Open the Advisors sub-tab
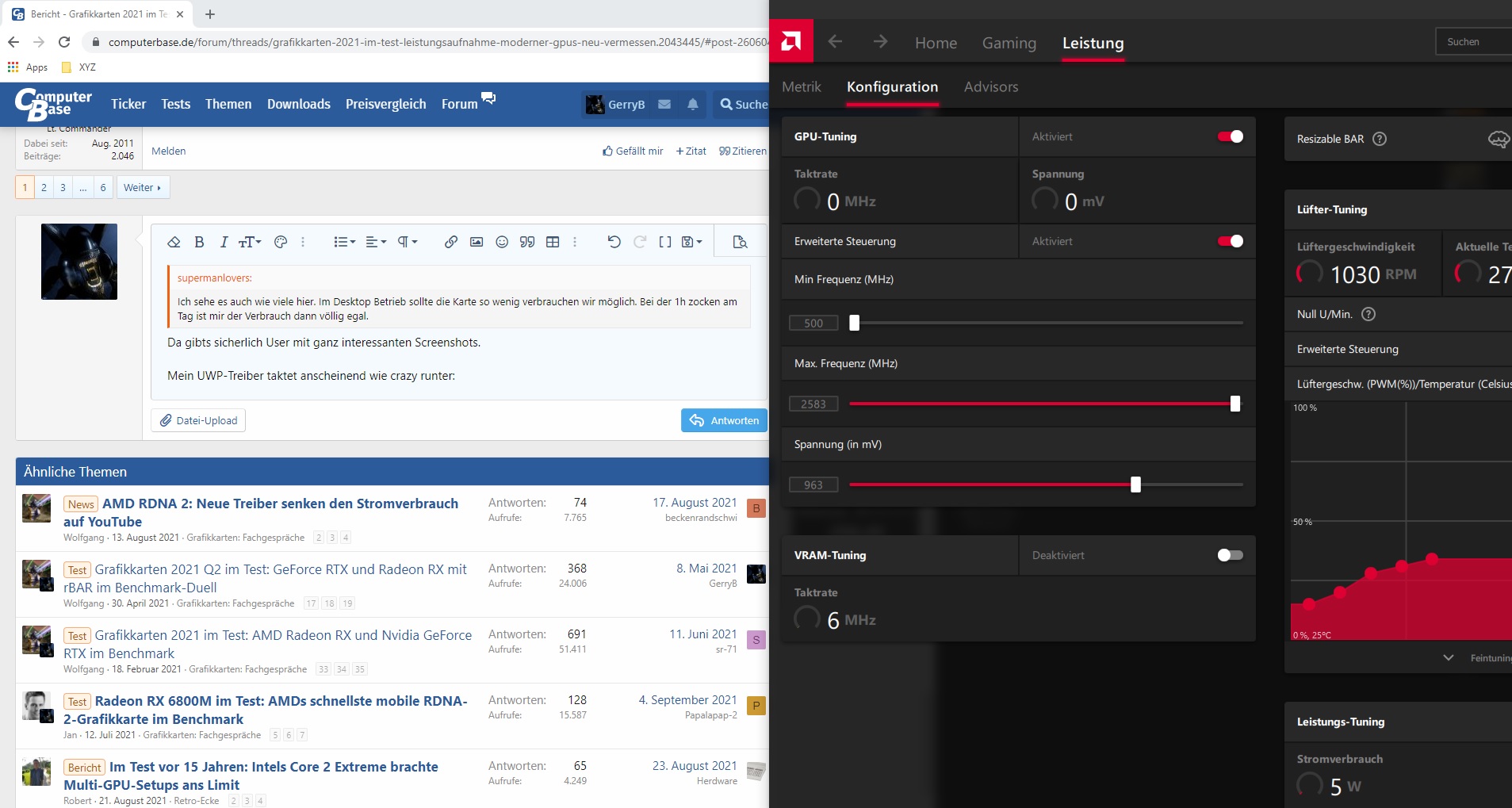1512x808 pixels. point(991,86)
